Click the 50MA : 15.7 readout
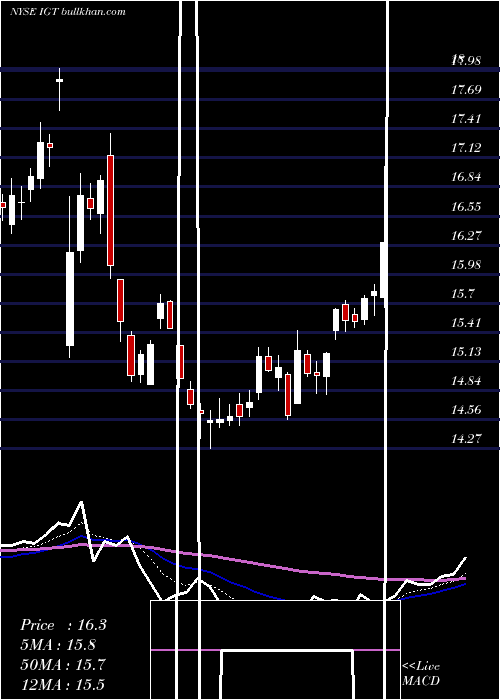Viewport: 500px width, 700px height. [x=63, y=664]
